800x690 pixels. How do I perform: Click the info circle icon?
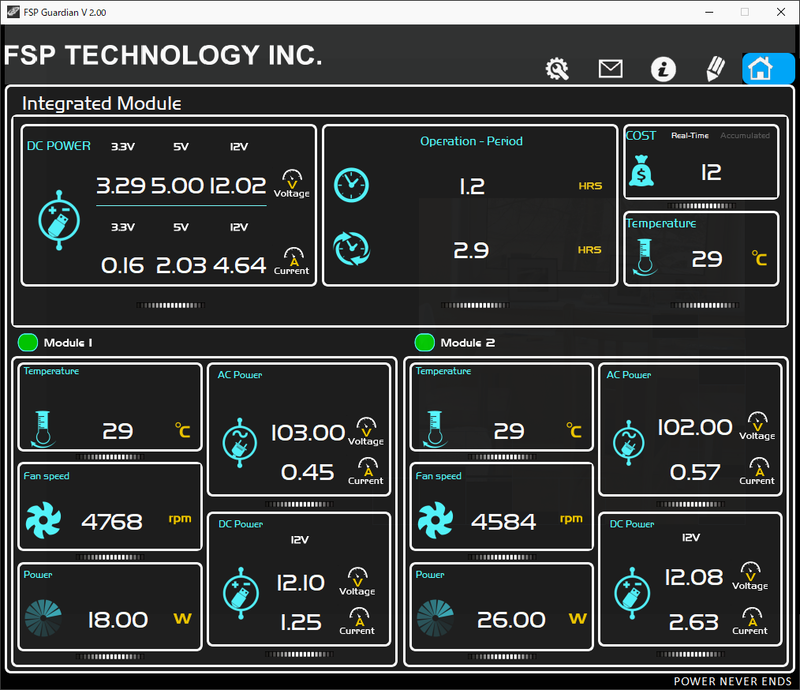[x=663, y=69]
